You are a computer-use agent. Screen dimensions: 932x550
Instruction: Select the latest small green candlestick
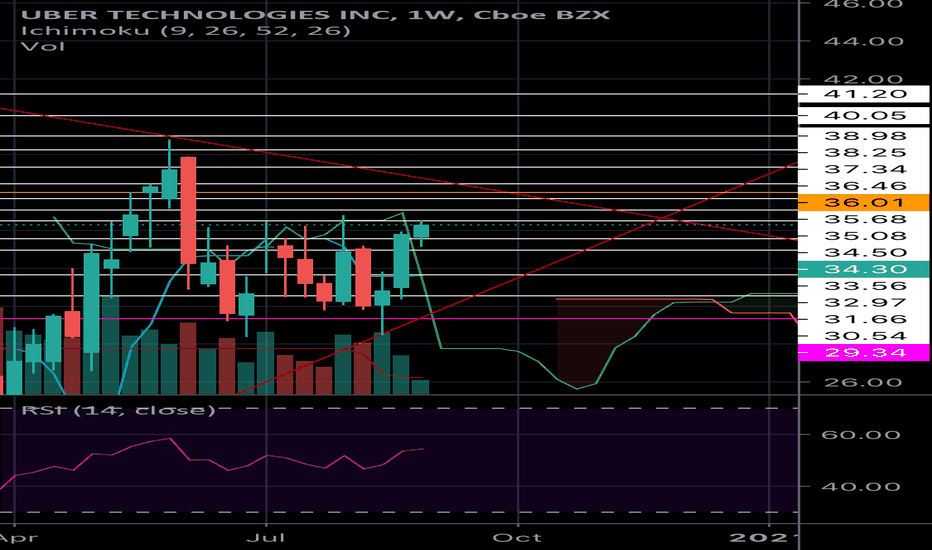click(421, 231)
